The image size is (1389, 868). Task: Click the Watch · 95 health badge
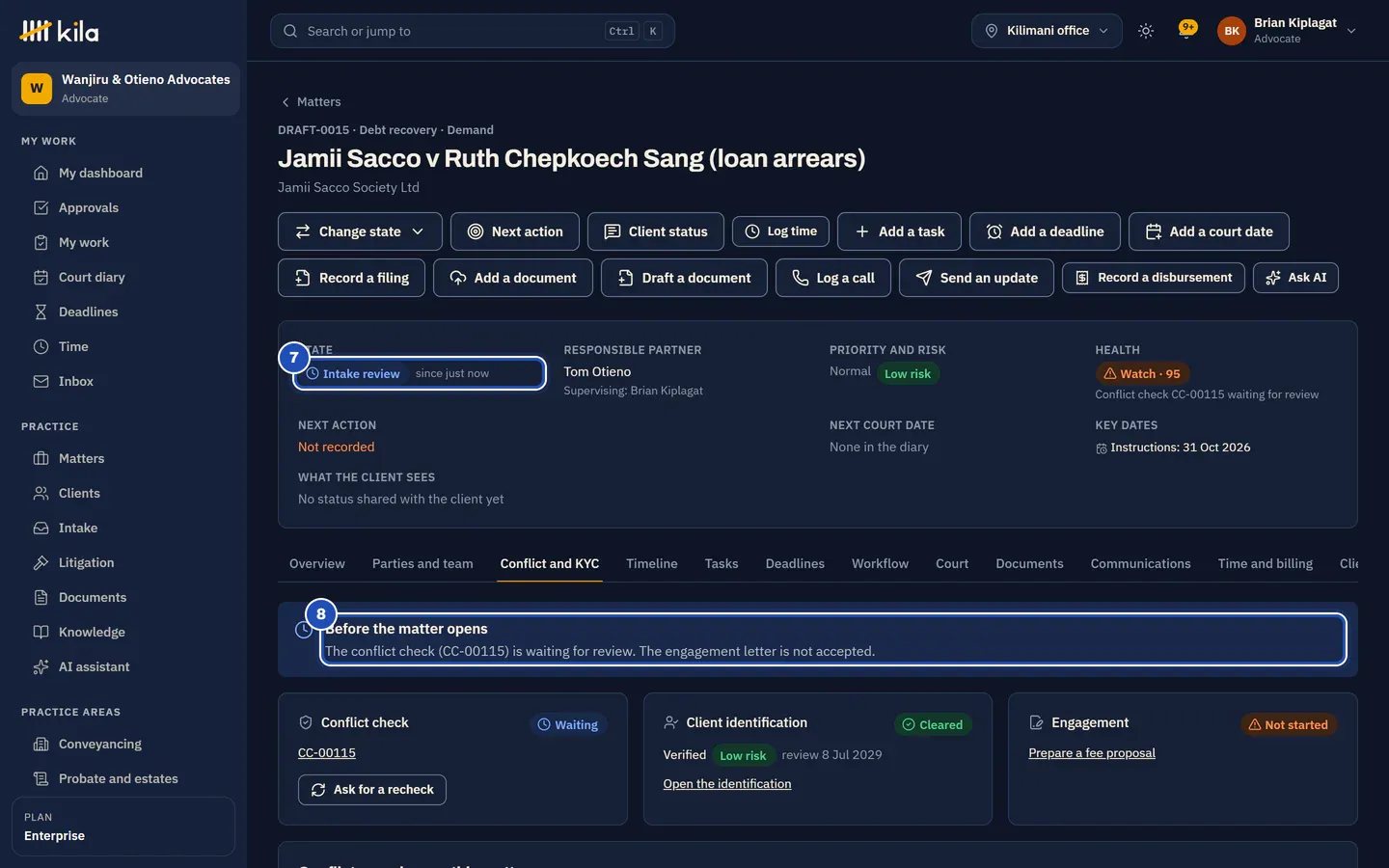pos(1143,374)
